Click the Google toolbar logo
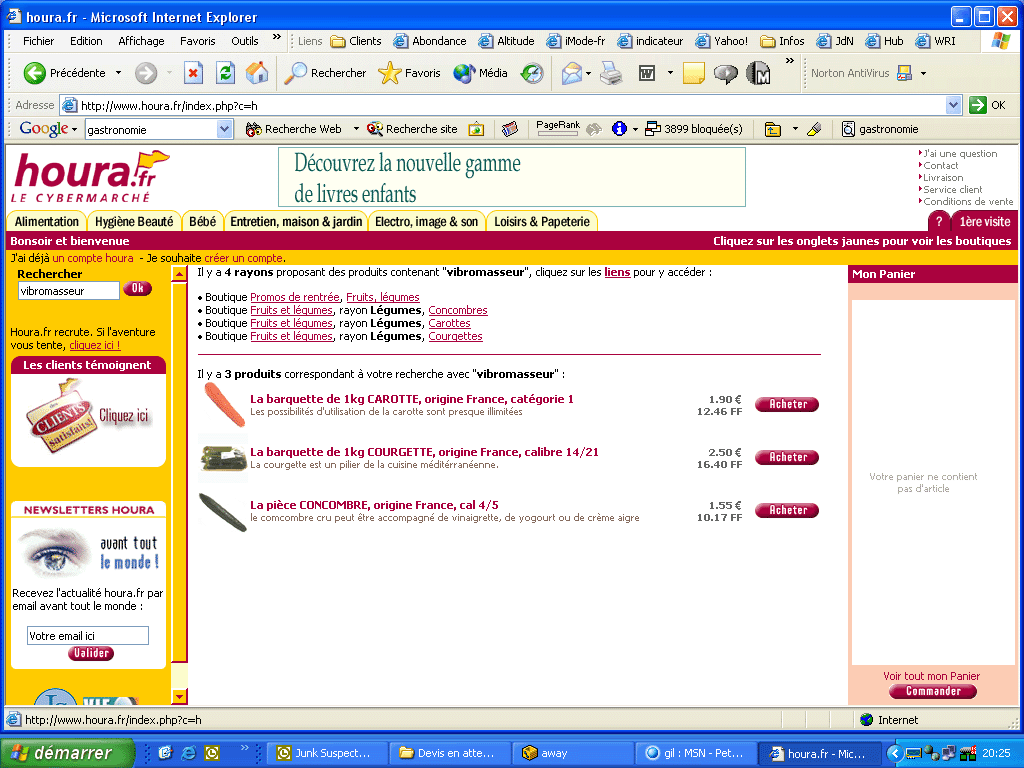Image resolution: width=1024 pixels, height=768 pixels. (x=44, y=129)
